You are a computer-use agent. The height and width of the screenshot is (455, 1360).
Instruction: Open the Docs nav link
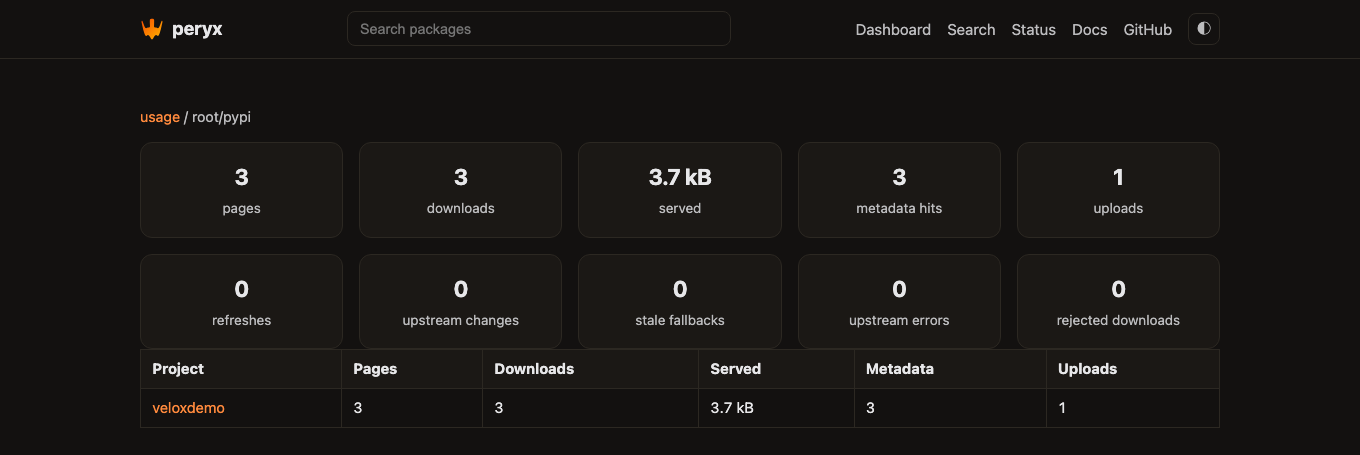click(1090, 30)
